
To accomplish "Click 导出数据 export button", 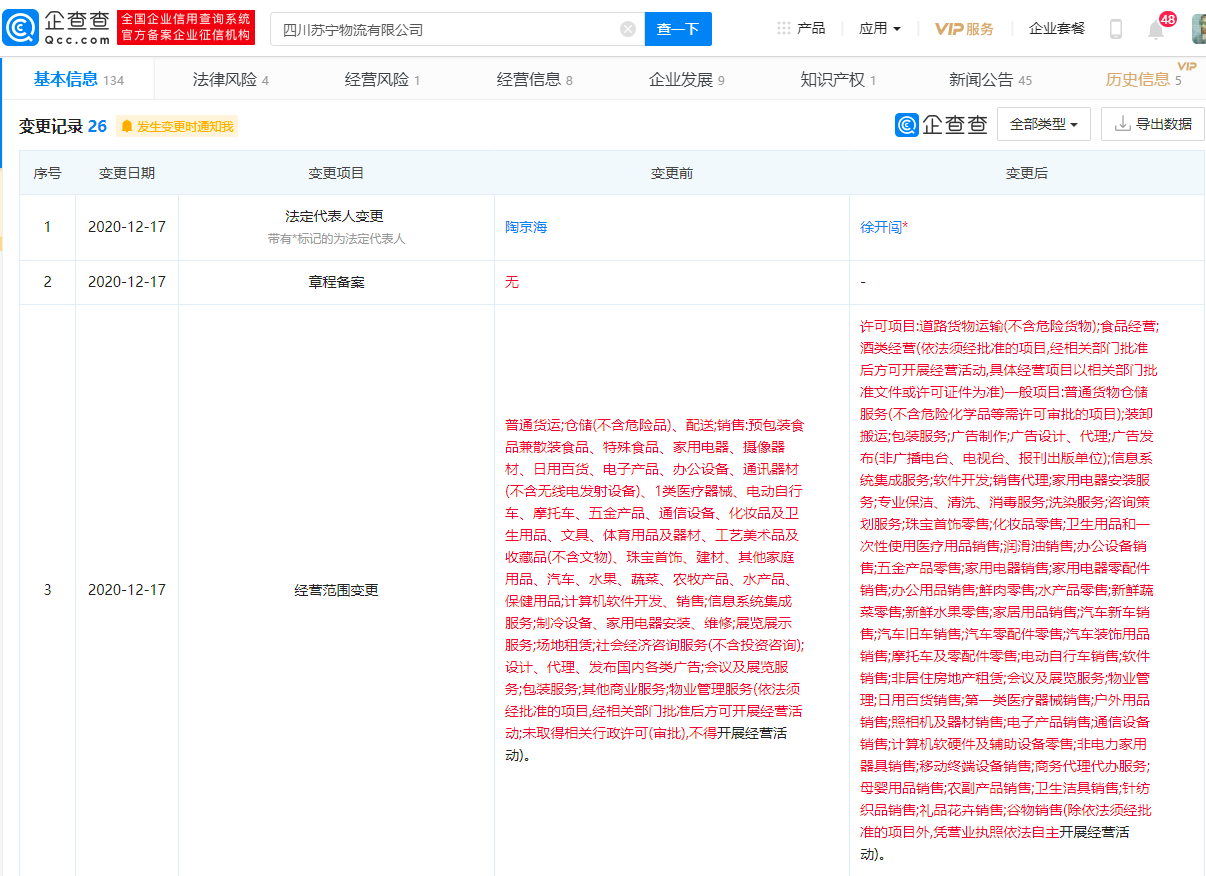I will pyautogui.click(x=1153, y=124).
